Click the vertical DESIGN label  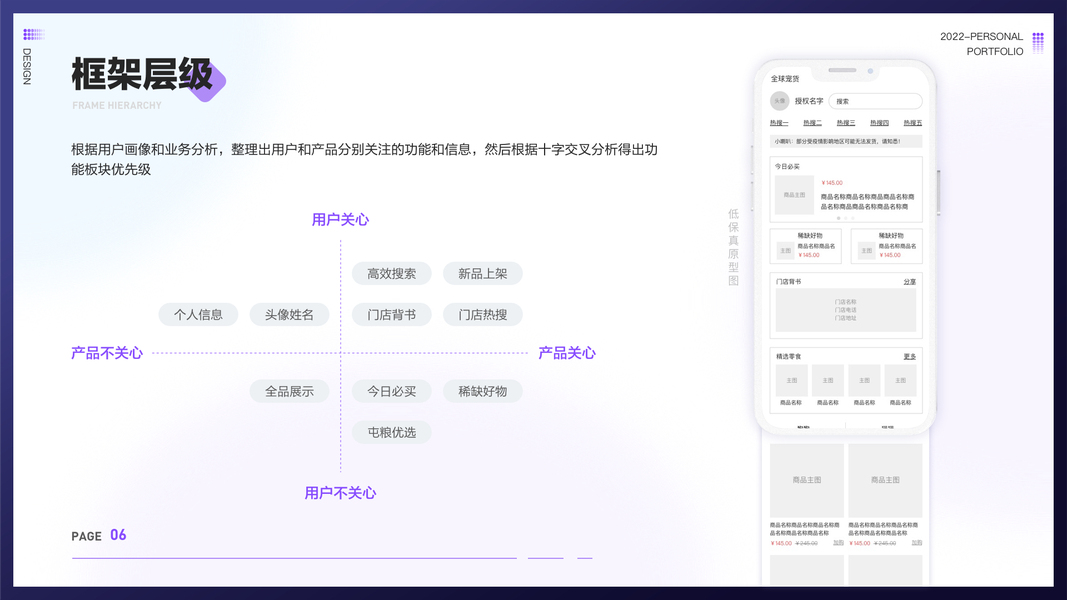click(x=27, y=66)
